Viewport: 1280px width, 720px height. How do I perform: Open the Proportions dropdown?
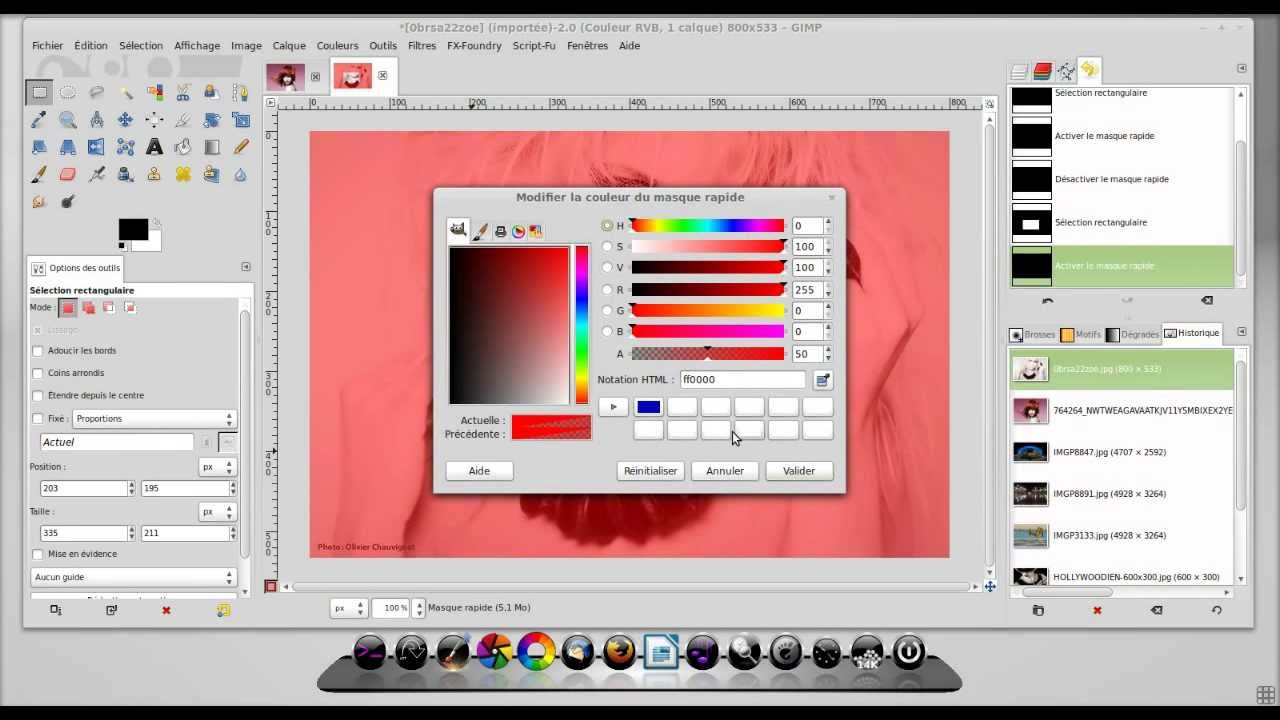click(154, 419)
